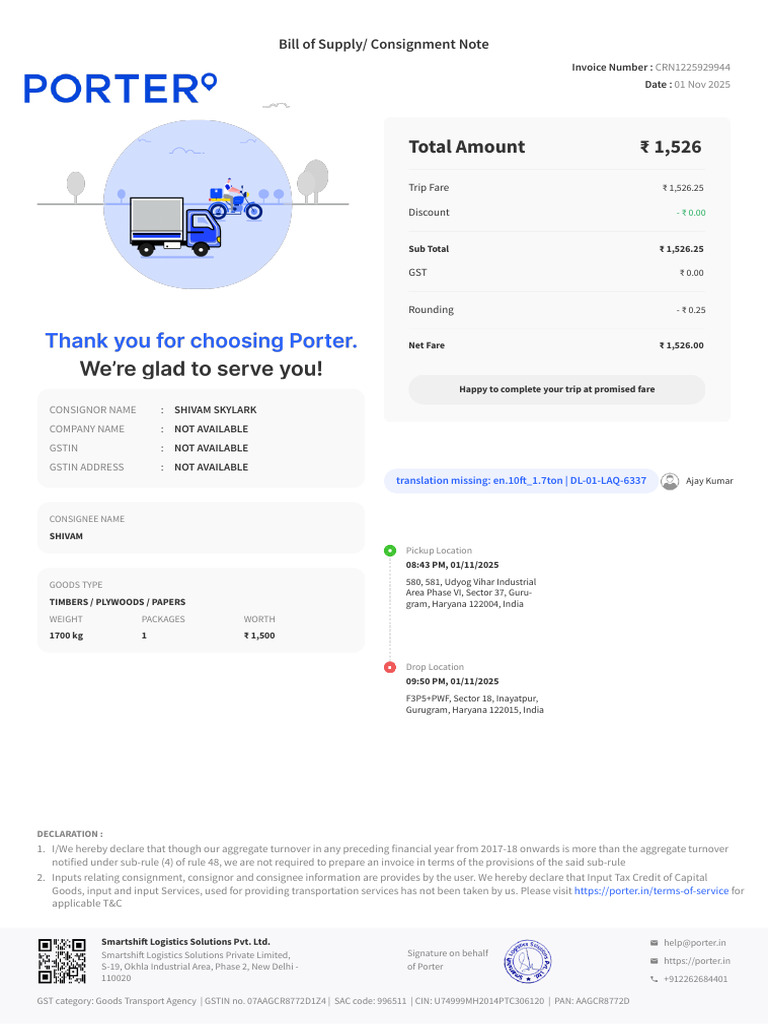Viewport: 768px width, 1024px height.
Task: Click the +912262684401 phone number
Action: 696,979
